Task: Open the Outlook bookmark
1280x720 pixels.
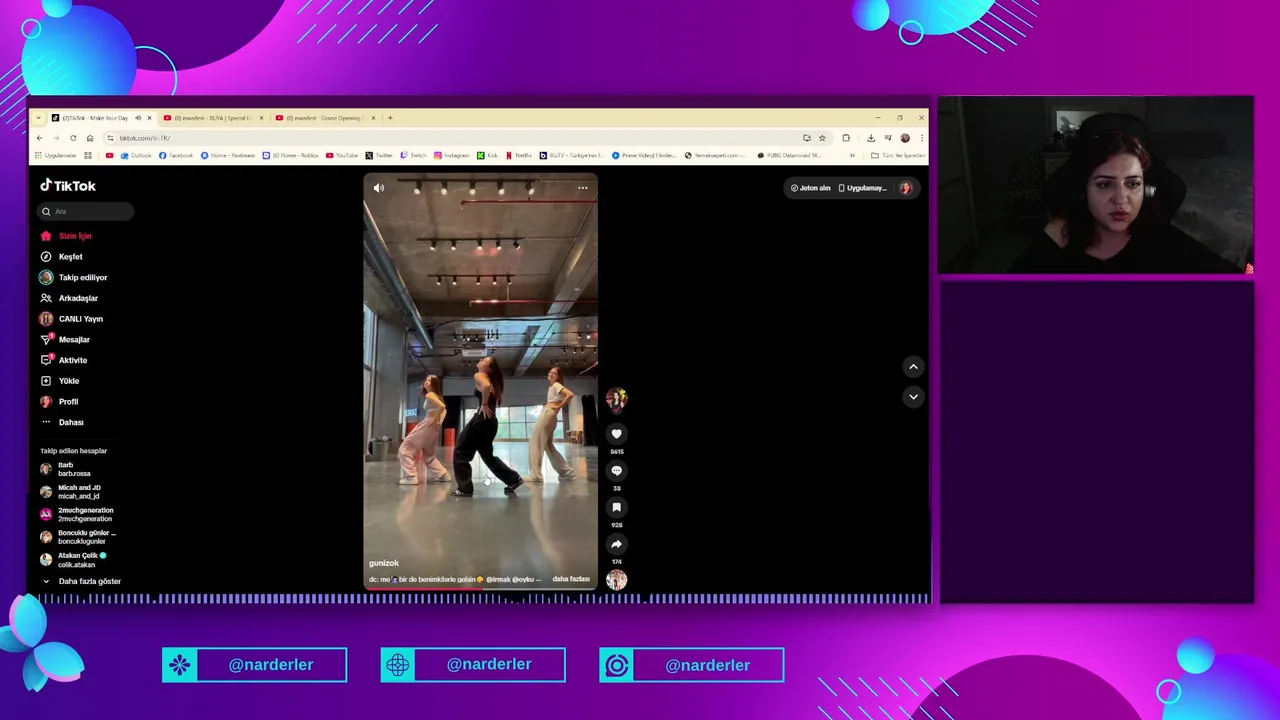Action: [x=136, y=155]
